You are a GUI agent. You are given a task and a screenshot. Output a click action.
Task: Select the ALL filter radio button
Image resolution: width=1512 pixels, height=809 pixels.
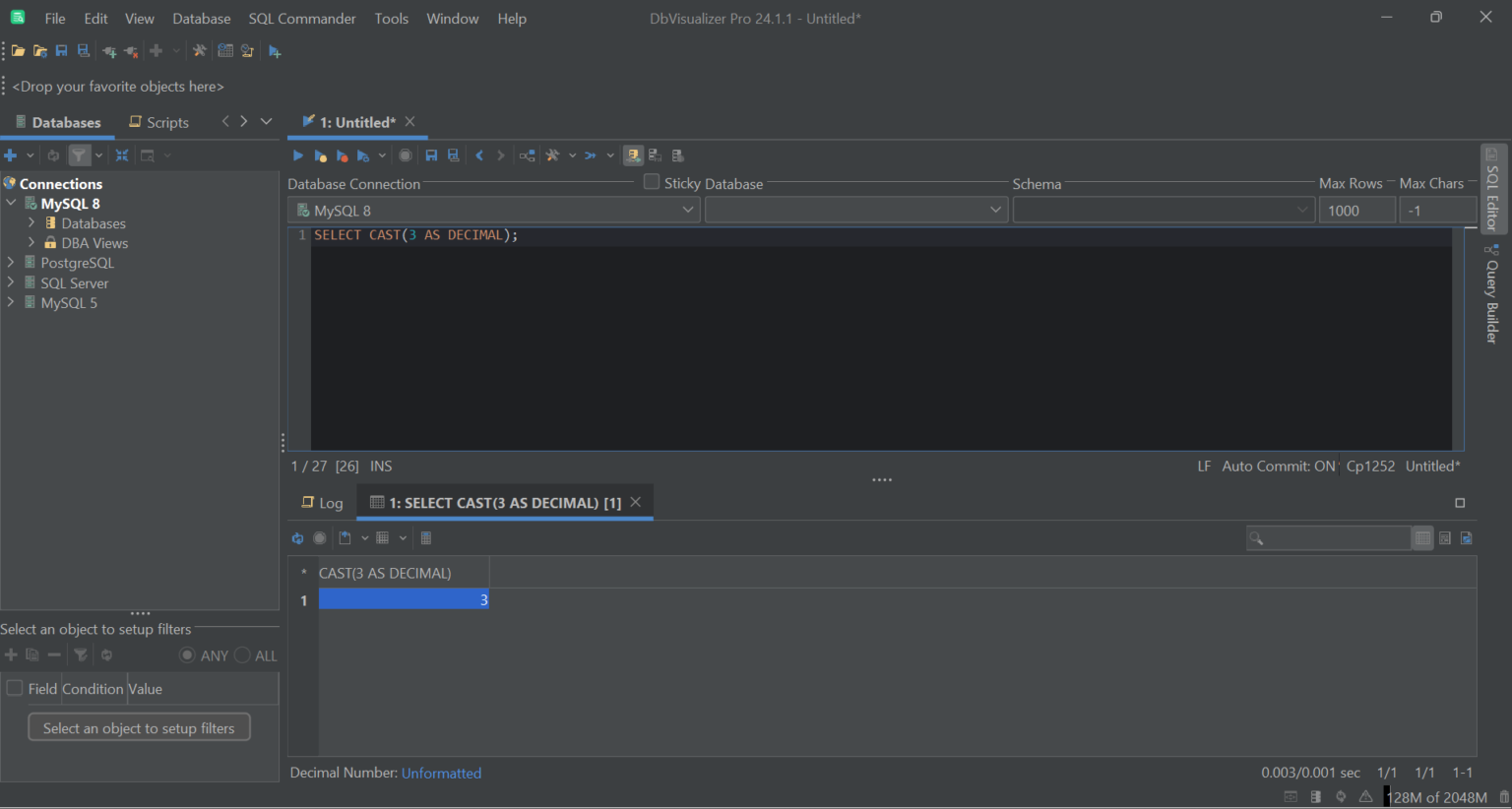241,654
